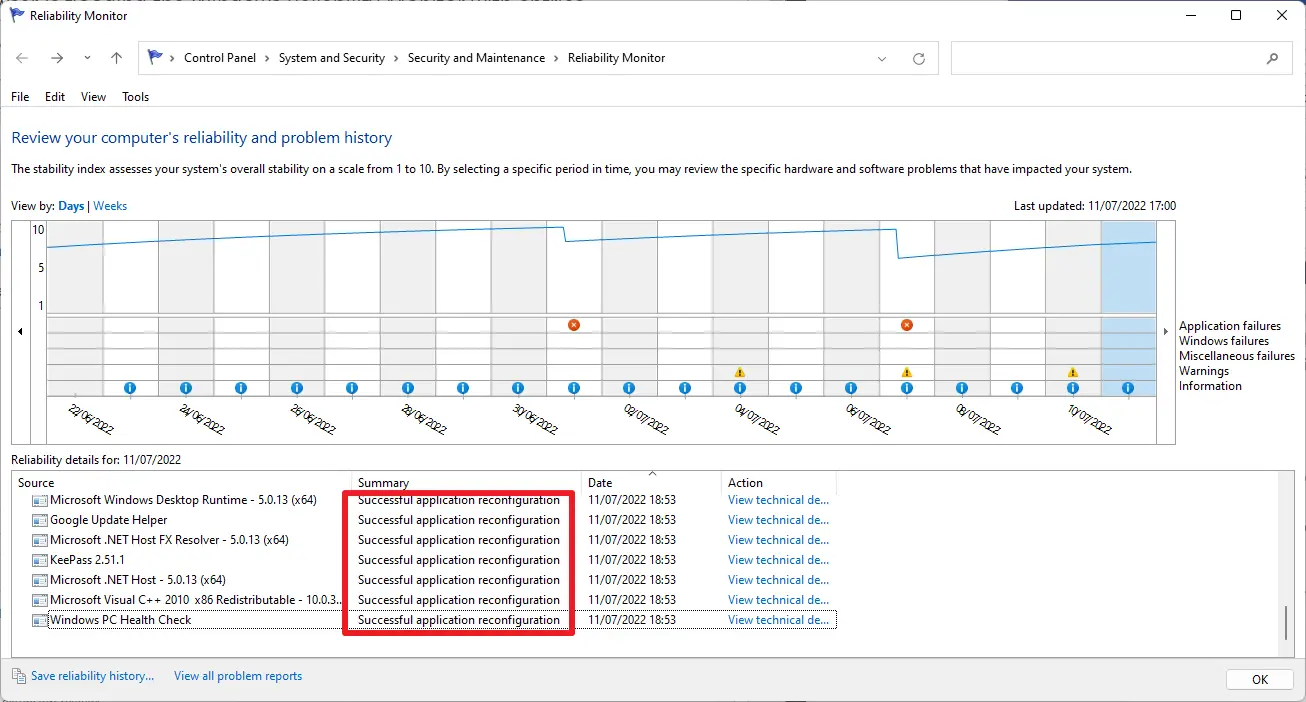
Task: Sort the list by Source column
Action: tap(181, 483)
